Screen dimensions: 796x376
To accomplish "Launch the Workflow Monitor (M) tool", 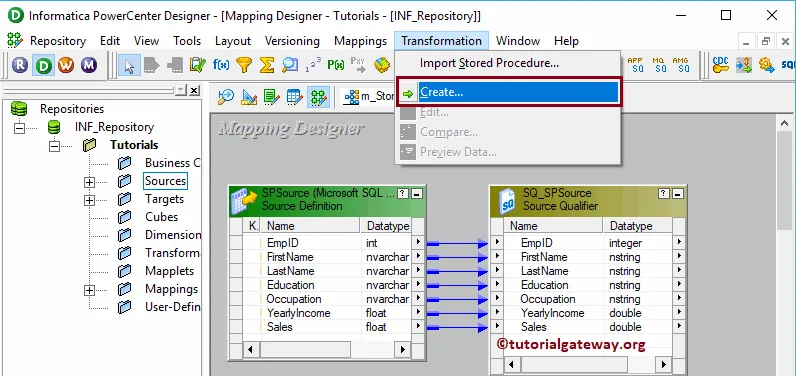I will click(89, 65).
